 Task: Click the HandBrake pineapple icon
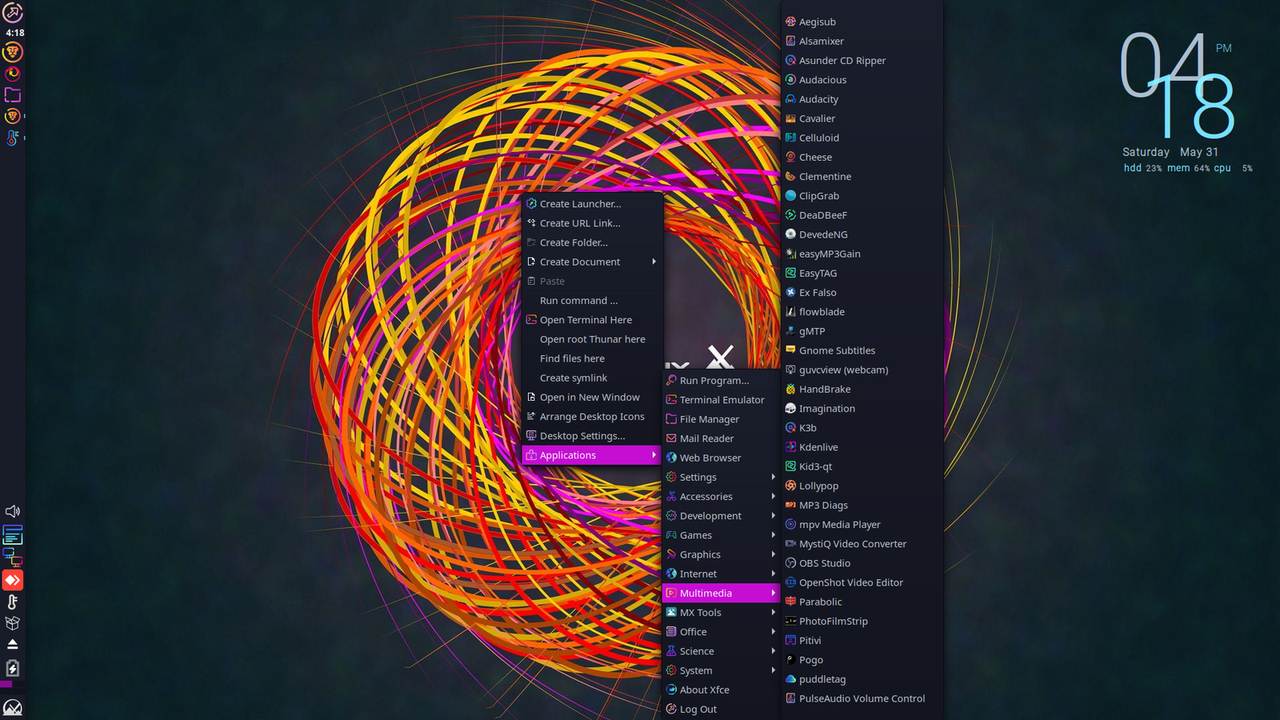pos(790,389)
